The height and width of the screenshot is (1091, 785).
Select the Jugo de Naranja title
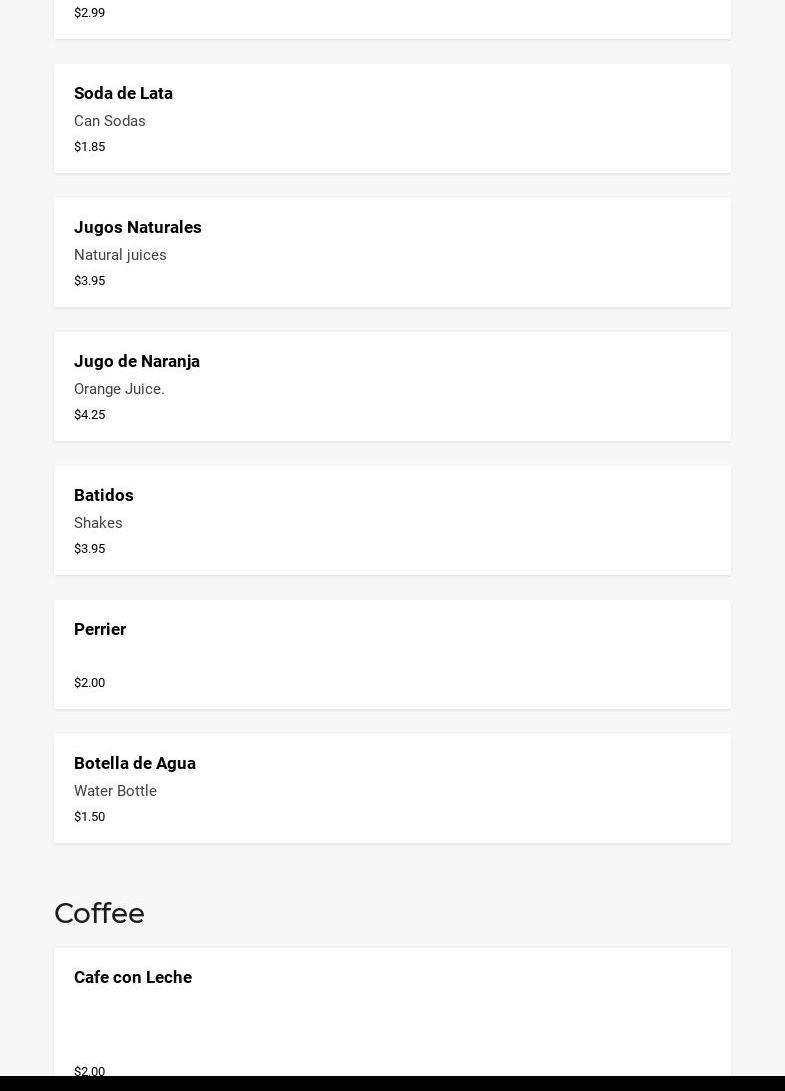137,361
